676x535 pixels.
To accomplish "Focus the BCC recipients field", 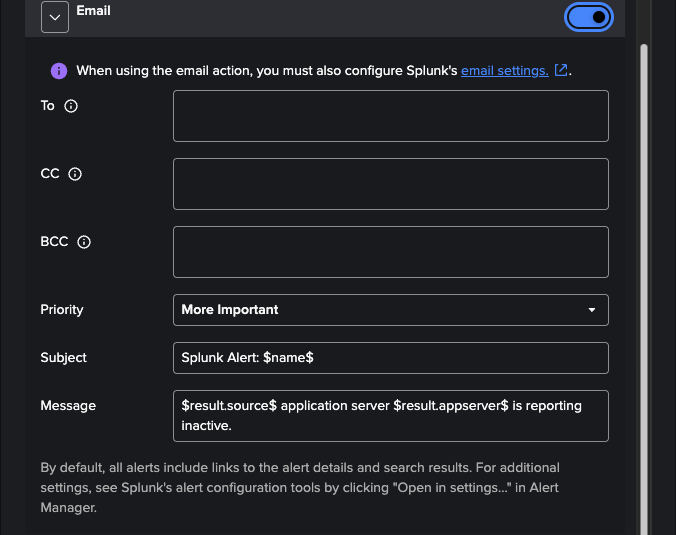I will [390, 252].
